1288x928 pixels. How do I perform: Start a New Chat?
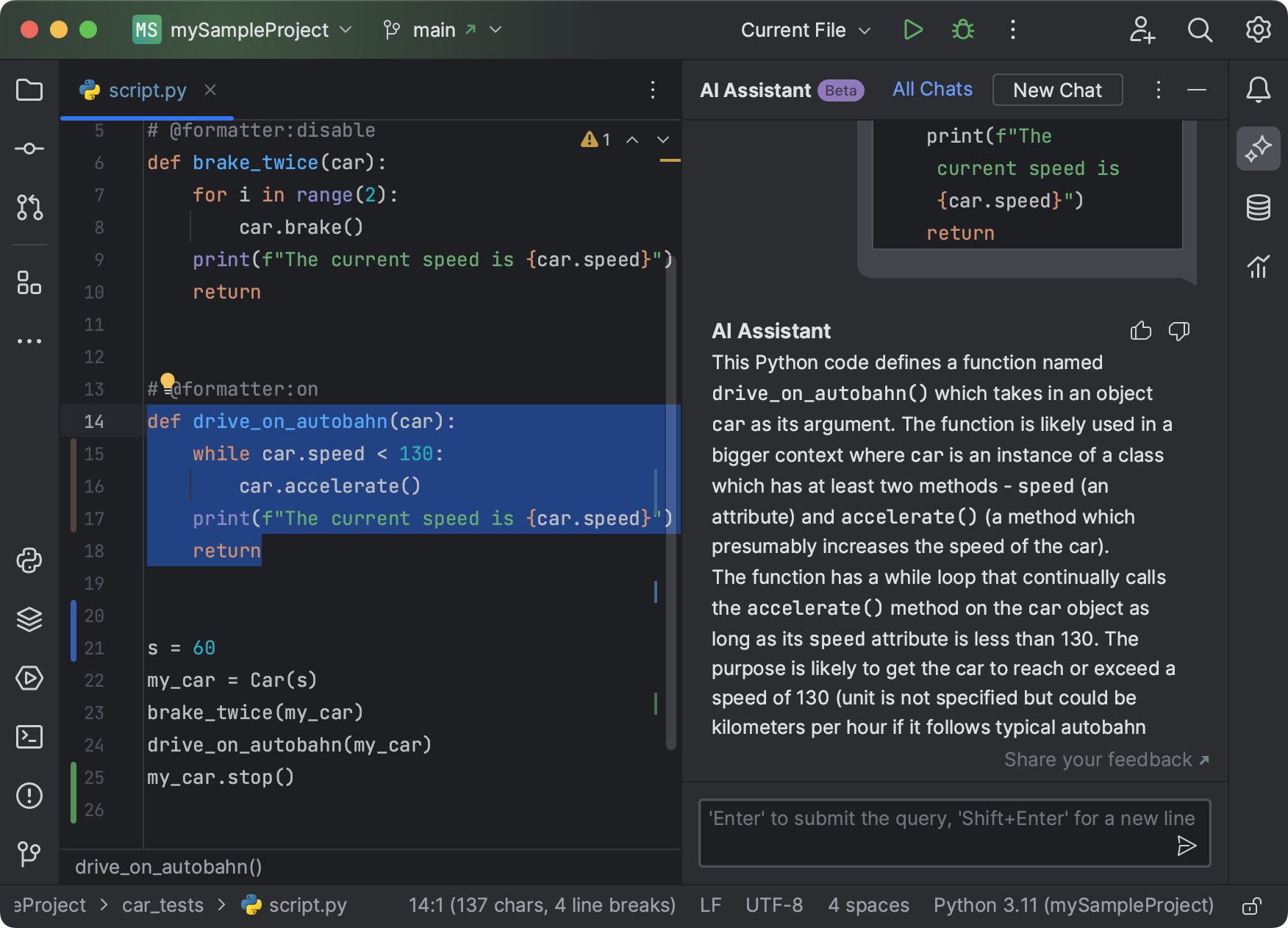click(1057, 90)
